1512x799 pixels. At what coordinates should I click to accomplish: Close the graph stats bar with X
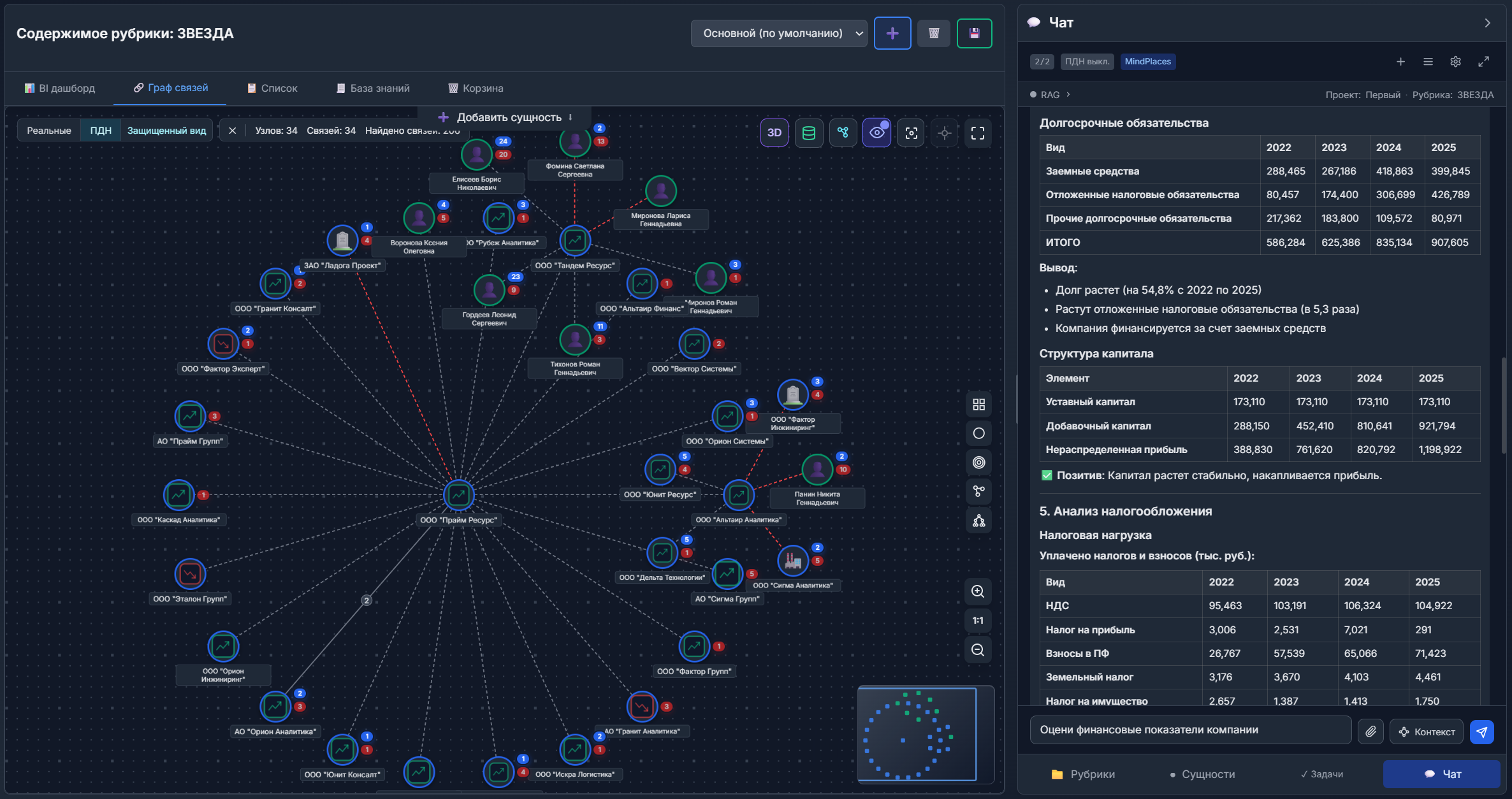(233, 131)
